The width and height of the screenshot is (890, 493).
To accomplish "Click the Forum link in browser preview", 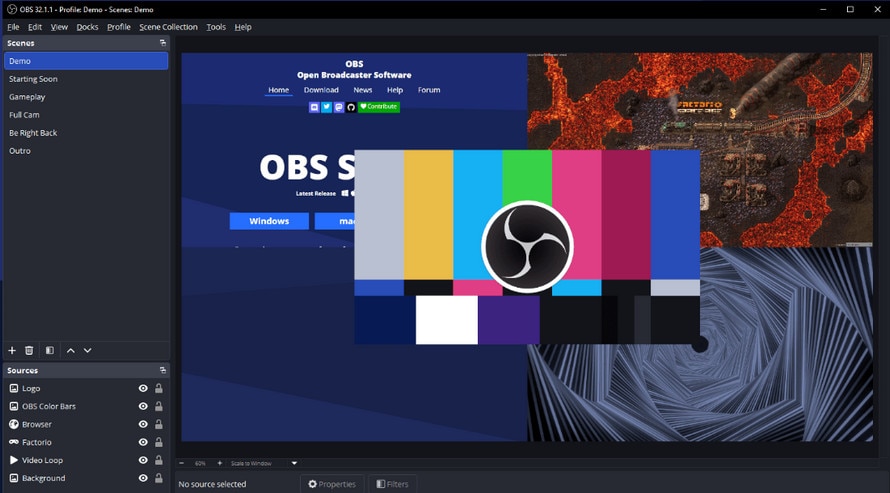I will coord(429,90).
